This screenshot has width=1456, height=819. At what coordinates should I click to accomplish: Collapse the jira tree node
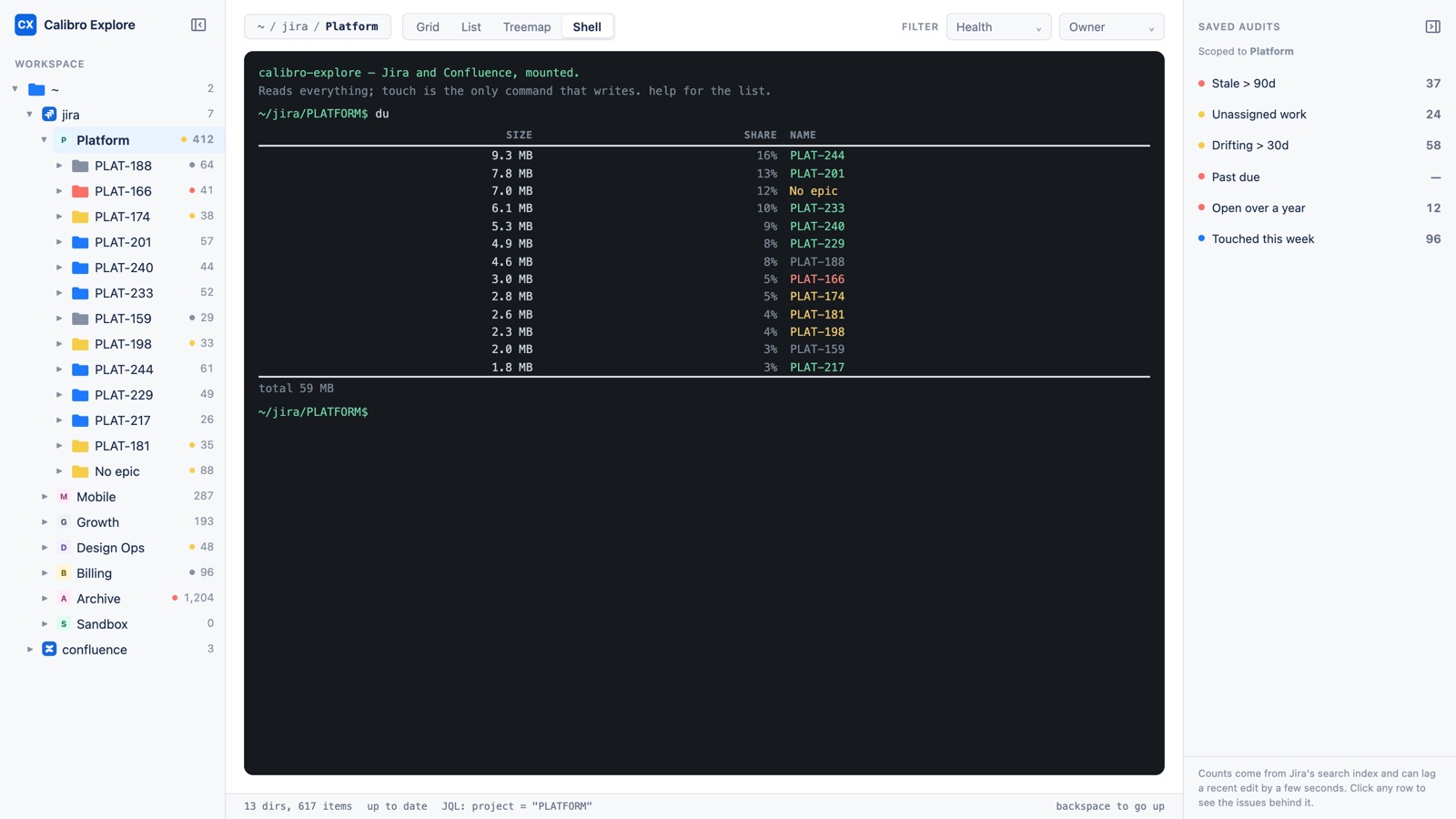[30, 115]
